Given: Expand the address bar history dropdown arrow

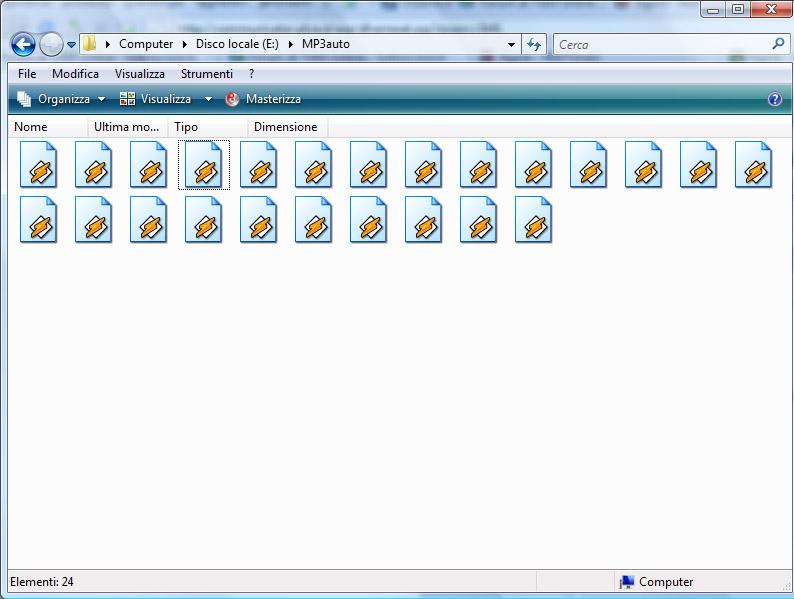Looking at the screenshot, I should tap(512, 45).
